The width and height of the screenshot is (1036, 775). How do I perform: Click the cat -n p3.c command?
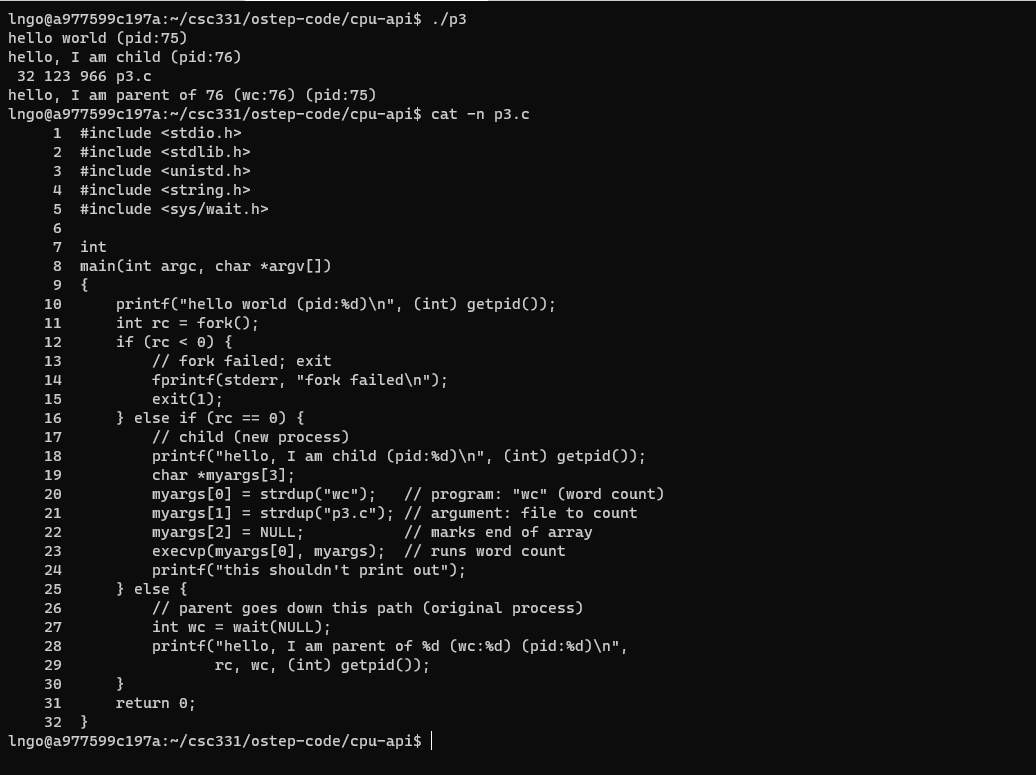[x=480, y=114]
